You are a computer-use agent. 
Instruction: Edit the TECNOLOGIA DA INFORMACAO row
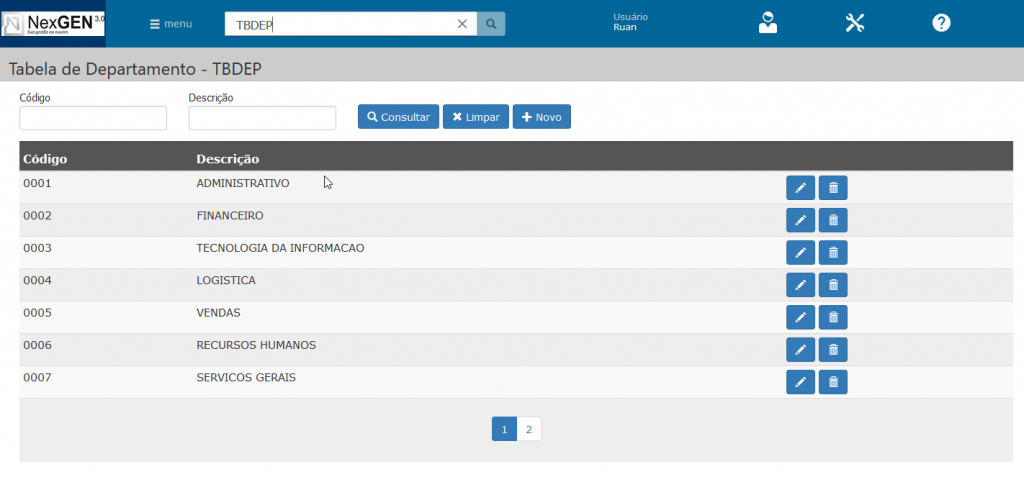tap(800, 253)
